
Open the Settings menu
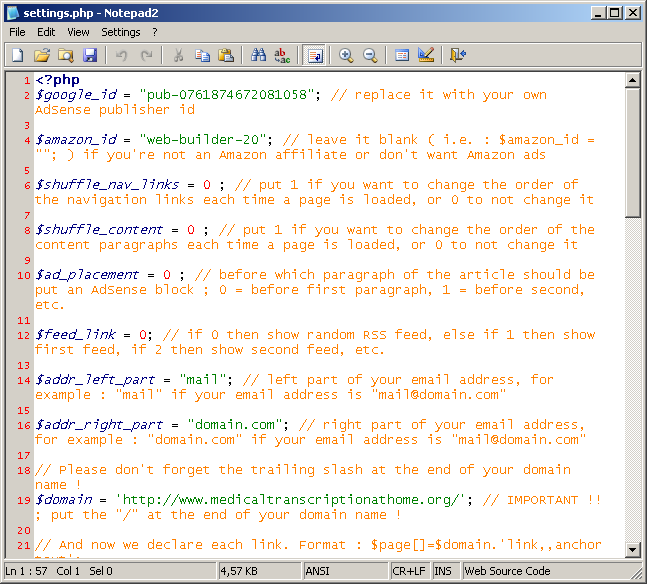(121, 32)
